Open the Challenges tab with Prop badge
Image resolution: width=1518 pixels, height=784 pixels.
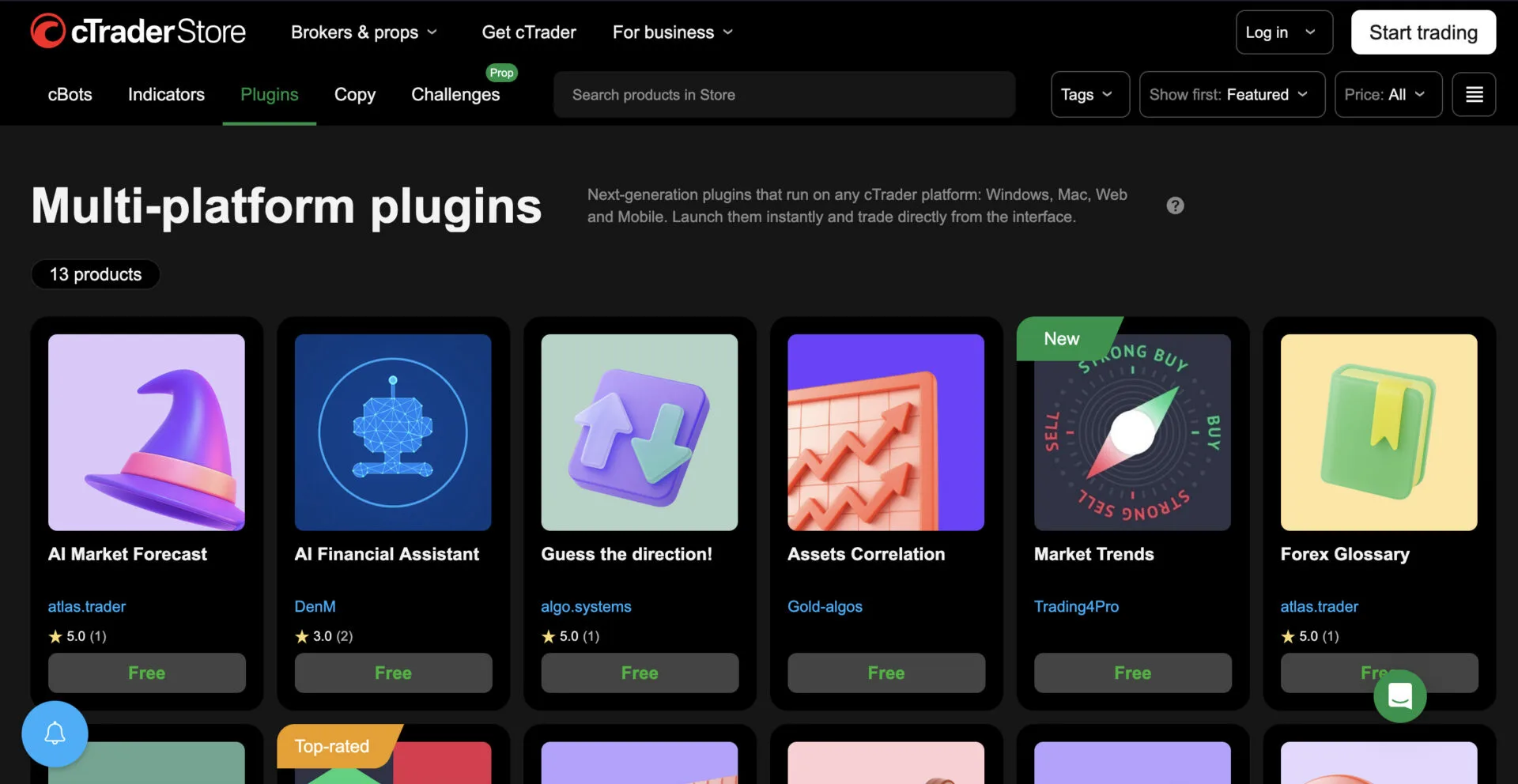455,94
